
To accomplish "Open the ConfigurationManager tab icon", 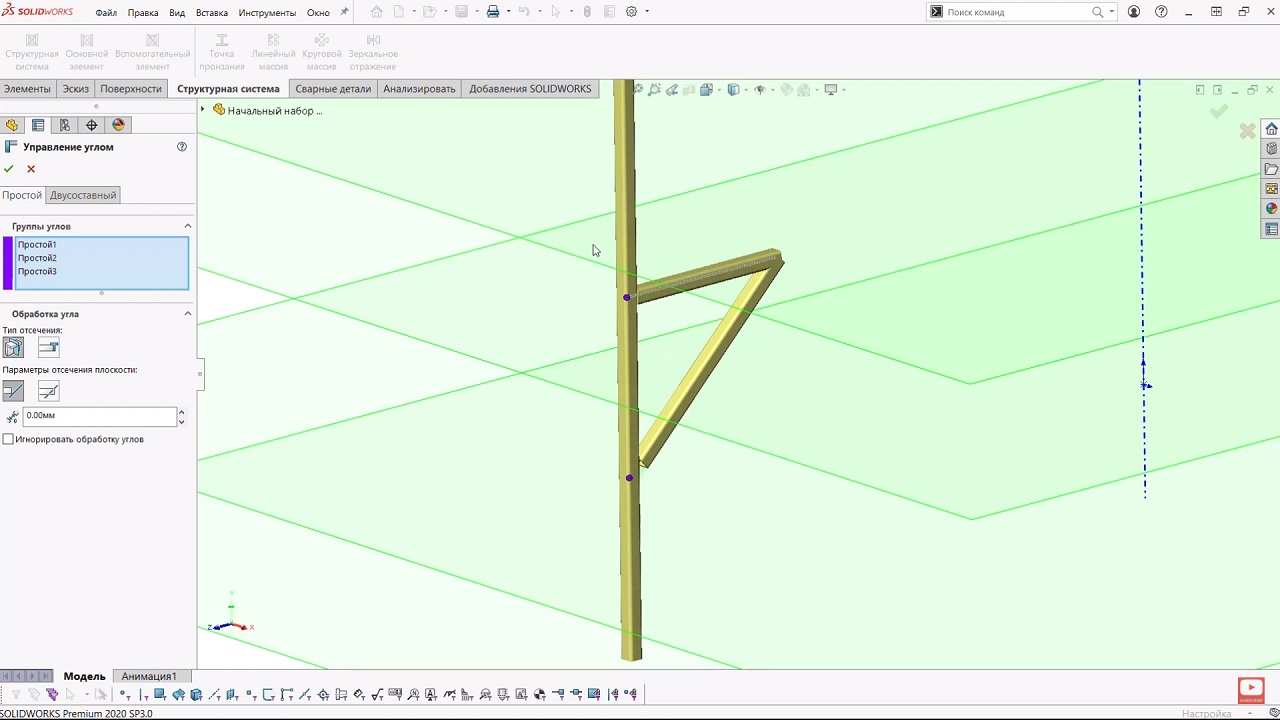I will click(65, 125).
